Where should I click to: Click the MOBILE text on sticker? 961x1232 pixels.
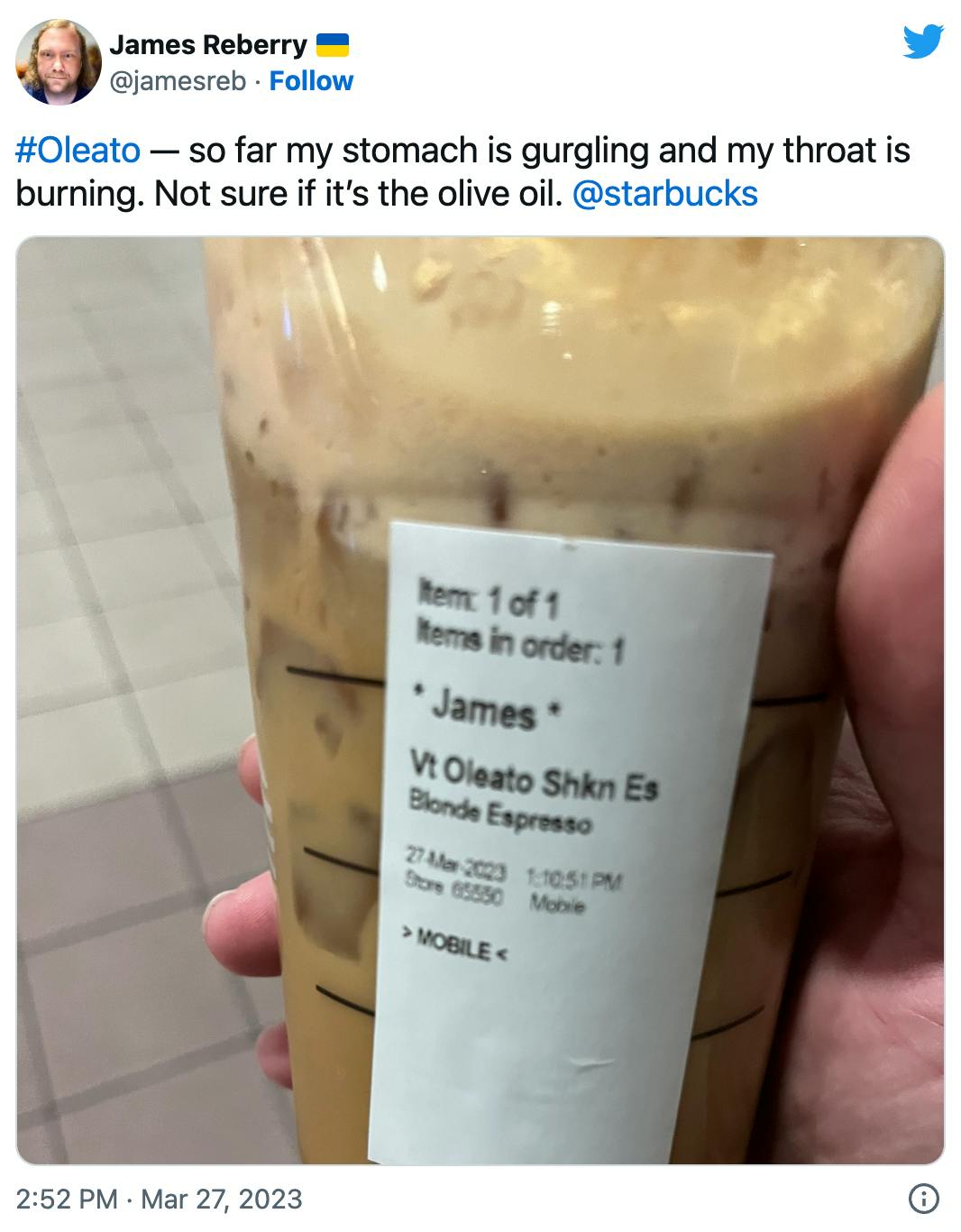point(455,945)
